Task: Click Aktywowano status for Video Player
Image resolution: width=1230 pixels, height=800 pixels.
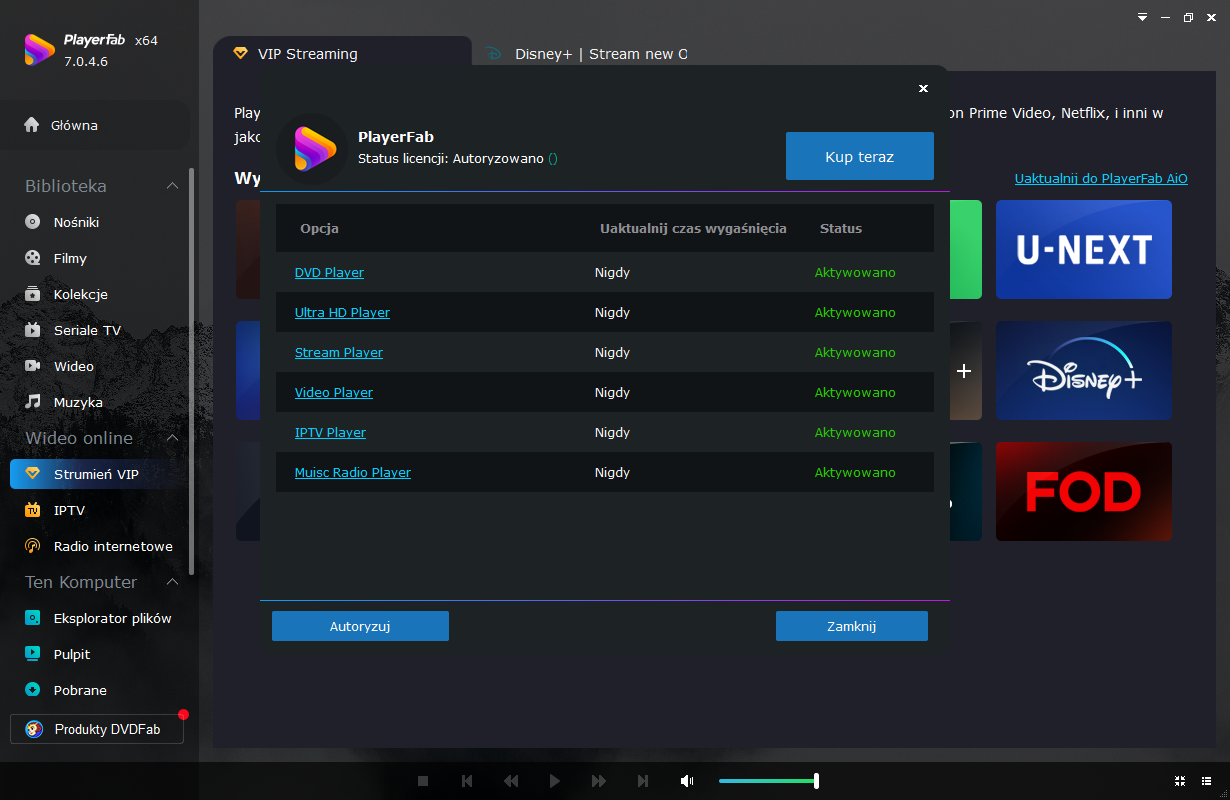Action: tap(855, 392)
